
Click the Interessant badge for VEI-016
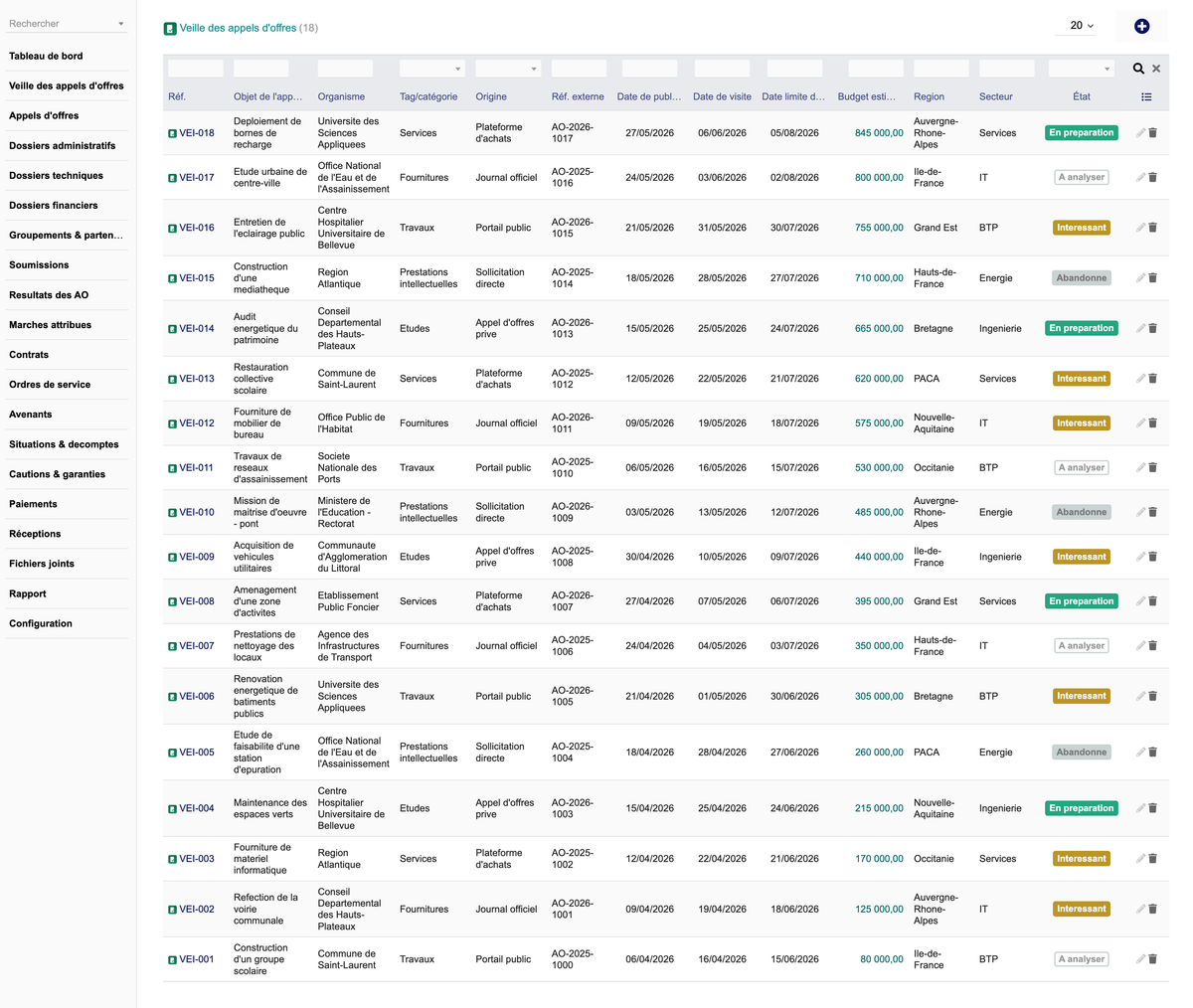[x=1081, y=228]
